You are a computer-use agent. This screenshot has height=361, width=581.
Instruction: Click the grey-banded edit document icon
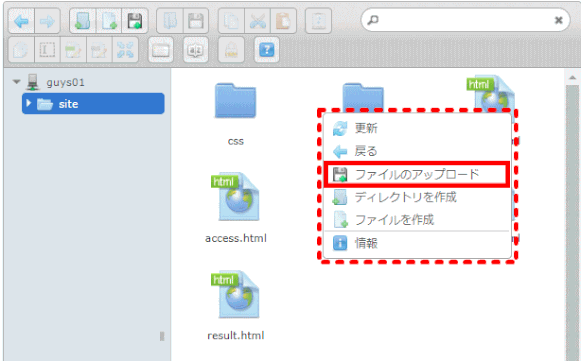pyautogui.click(x=99, y=50)
